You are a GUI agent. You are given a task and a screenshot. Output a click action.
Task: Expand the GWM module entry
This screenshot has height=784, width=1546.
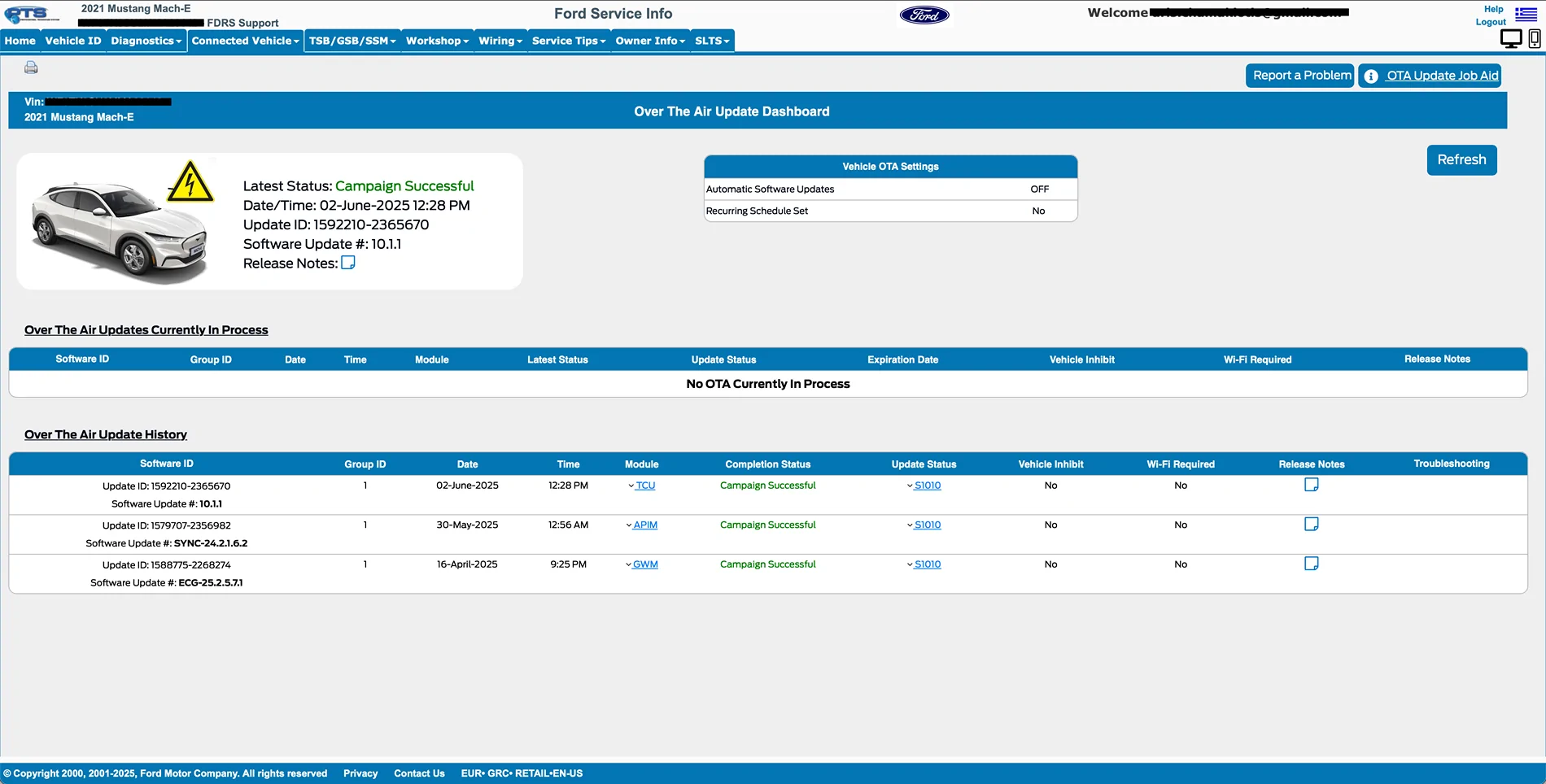(x=641, y=564)
